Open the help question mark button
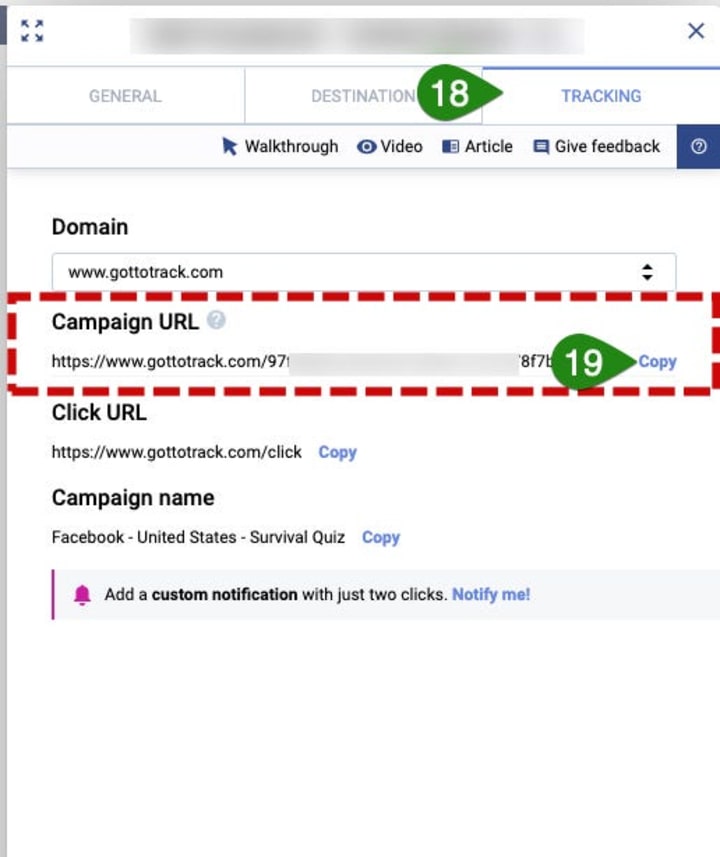Viewport: 720px width, 857px height. point(698,146)
